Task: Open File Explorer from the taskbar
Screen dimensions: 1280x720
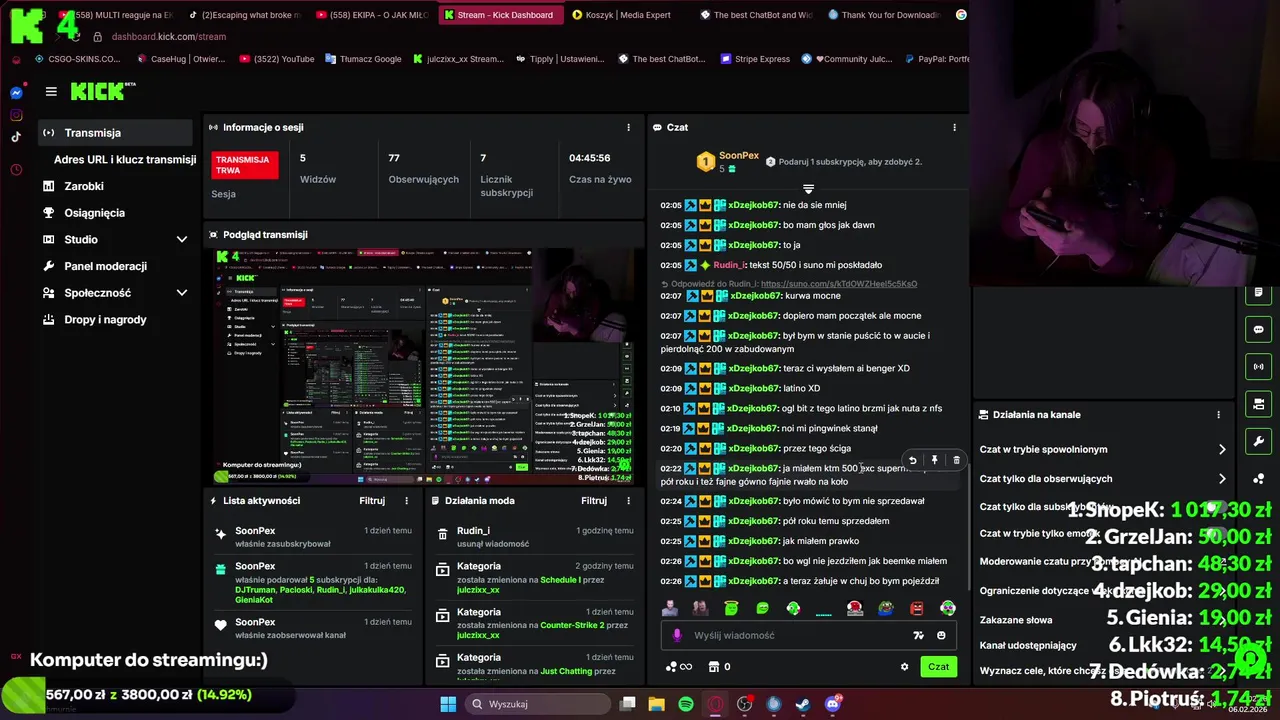Action: 656,704
